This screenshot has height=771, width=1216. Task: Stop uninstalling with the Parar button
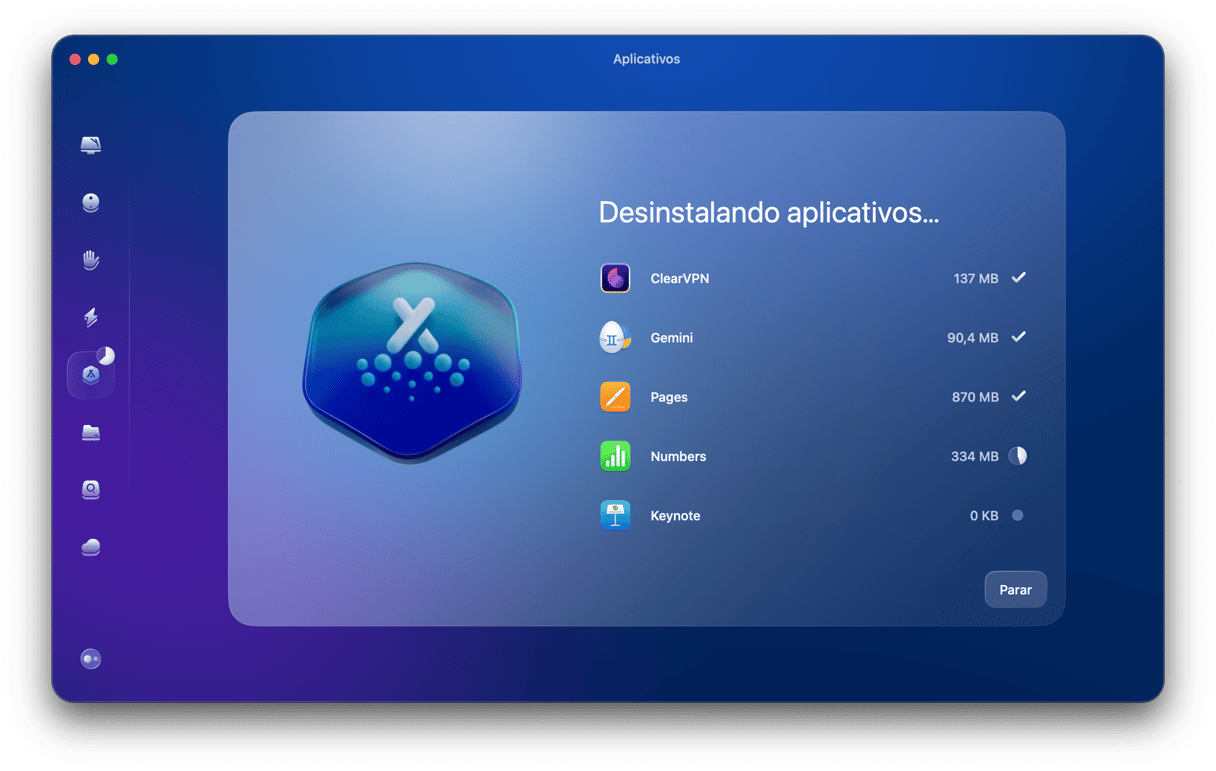tap(1015, 590)
